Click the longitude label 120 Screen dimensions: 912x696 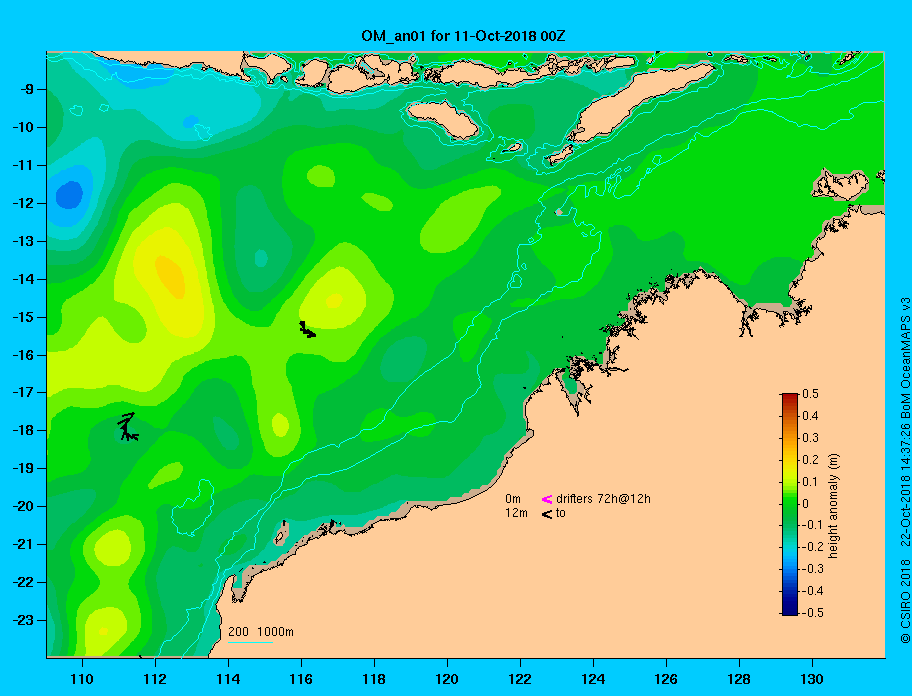tap(447, 679)
